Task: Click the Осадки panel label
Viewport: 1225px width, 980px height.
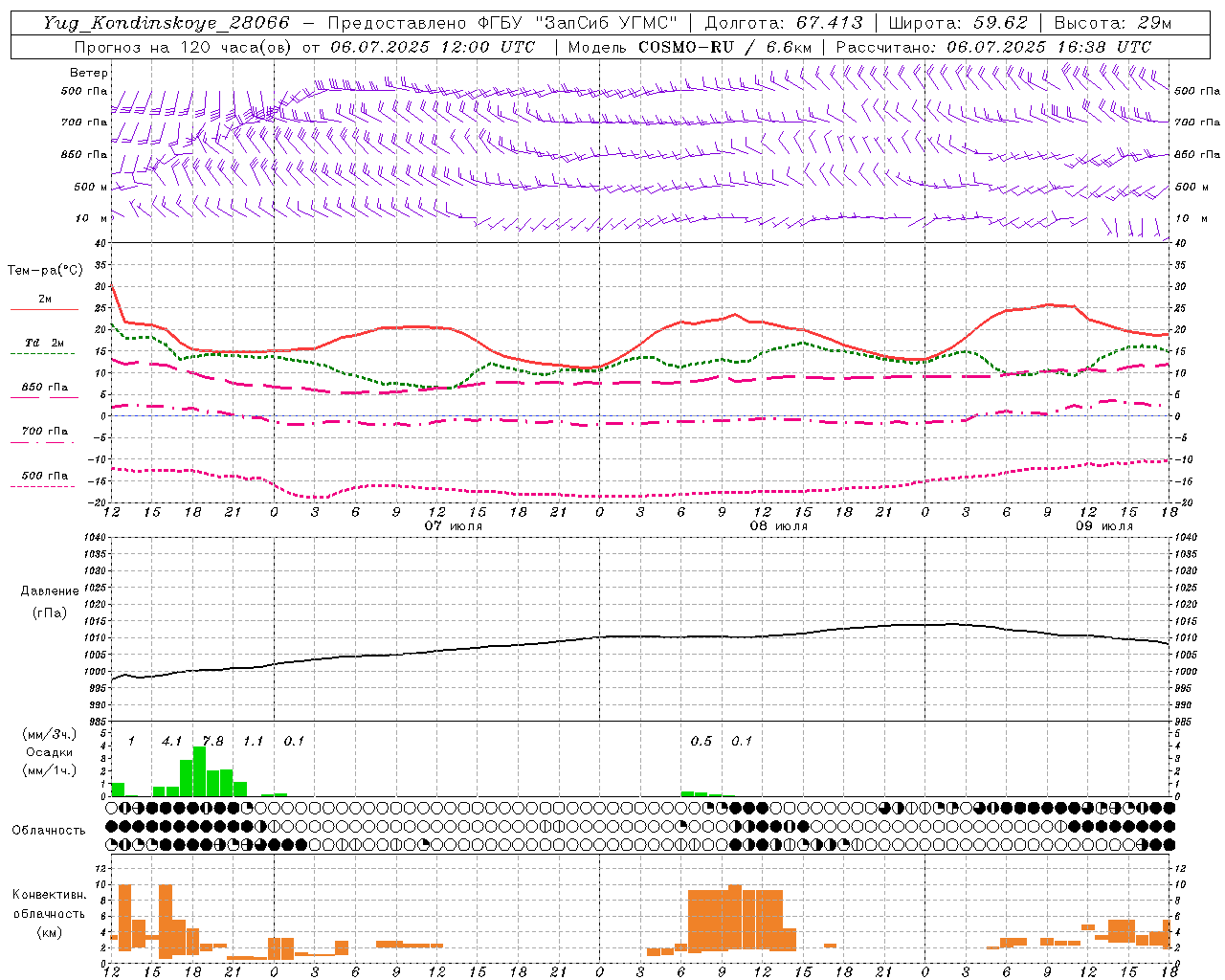Action: coord(49,752)
